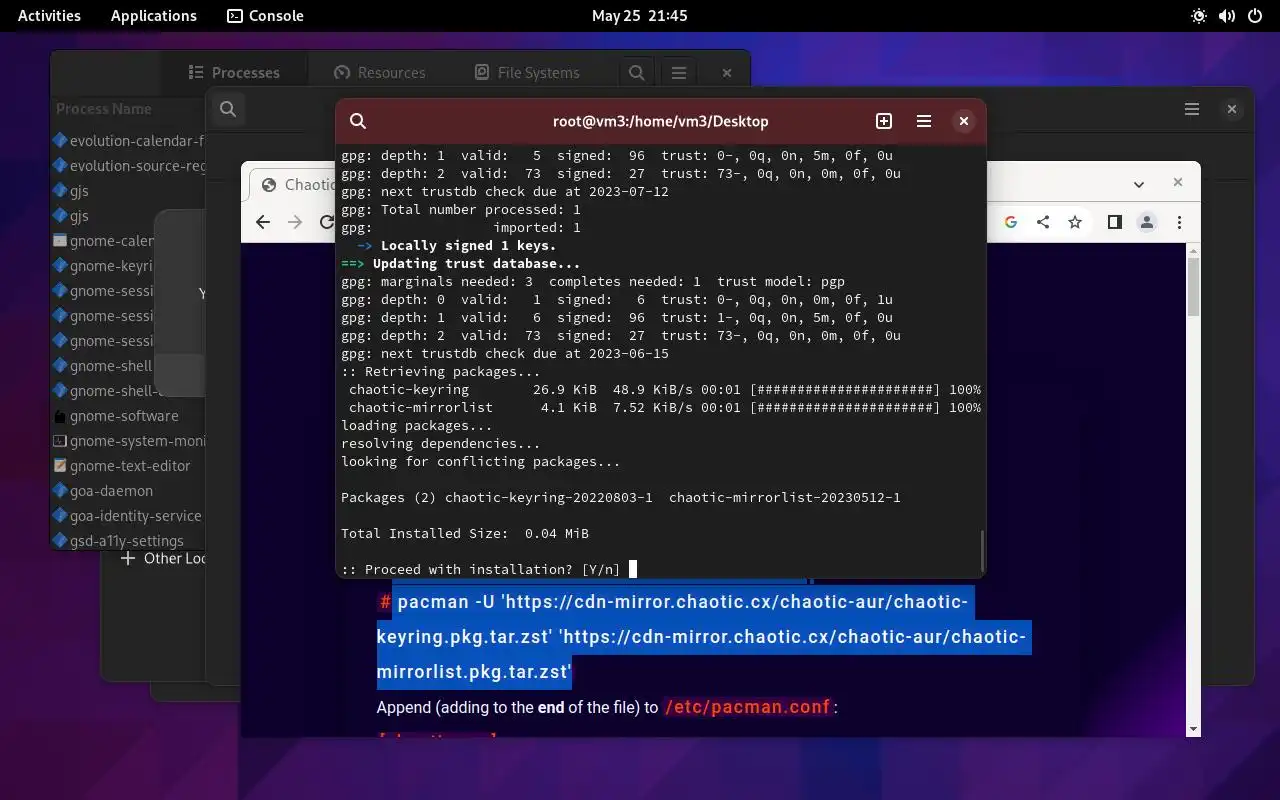Click Other Locations in Files sidebar
Image resolution: width=1280 pixels, height=800 pixels.
(x=163, y=558)
